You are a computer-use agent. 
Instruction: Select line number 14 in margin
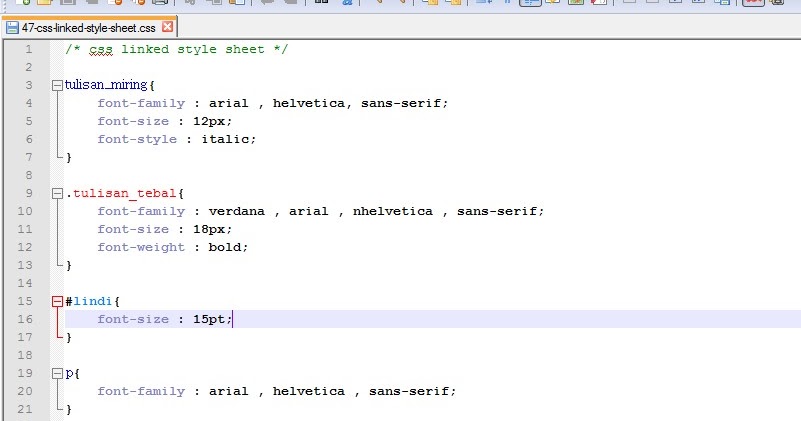(25, 283)
